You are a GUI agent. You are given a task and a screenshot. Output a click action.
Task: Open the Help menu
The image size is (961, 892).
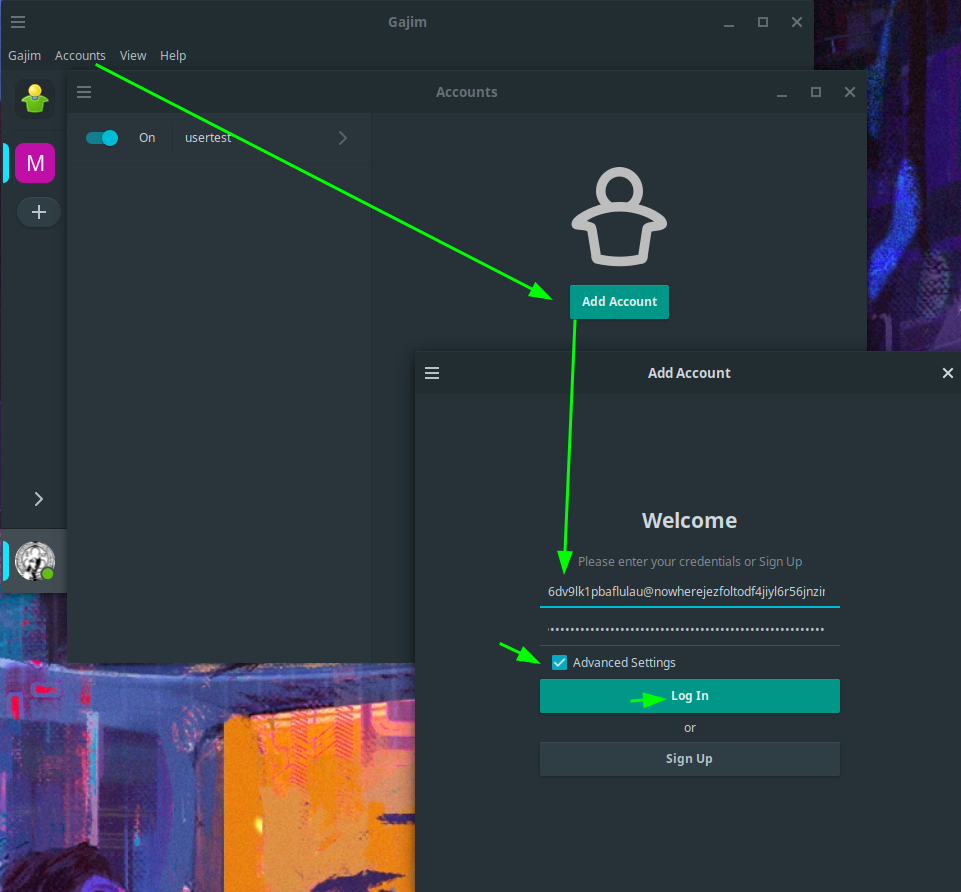click(x=173, y=55)
